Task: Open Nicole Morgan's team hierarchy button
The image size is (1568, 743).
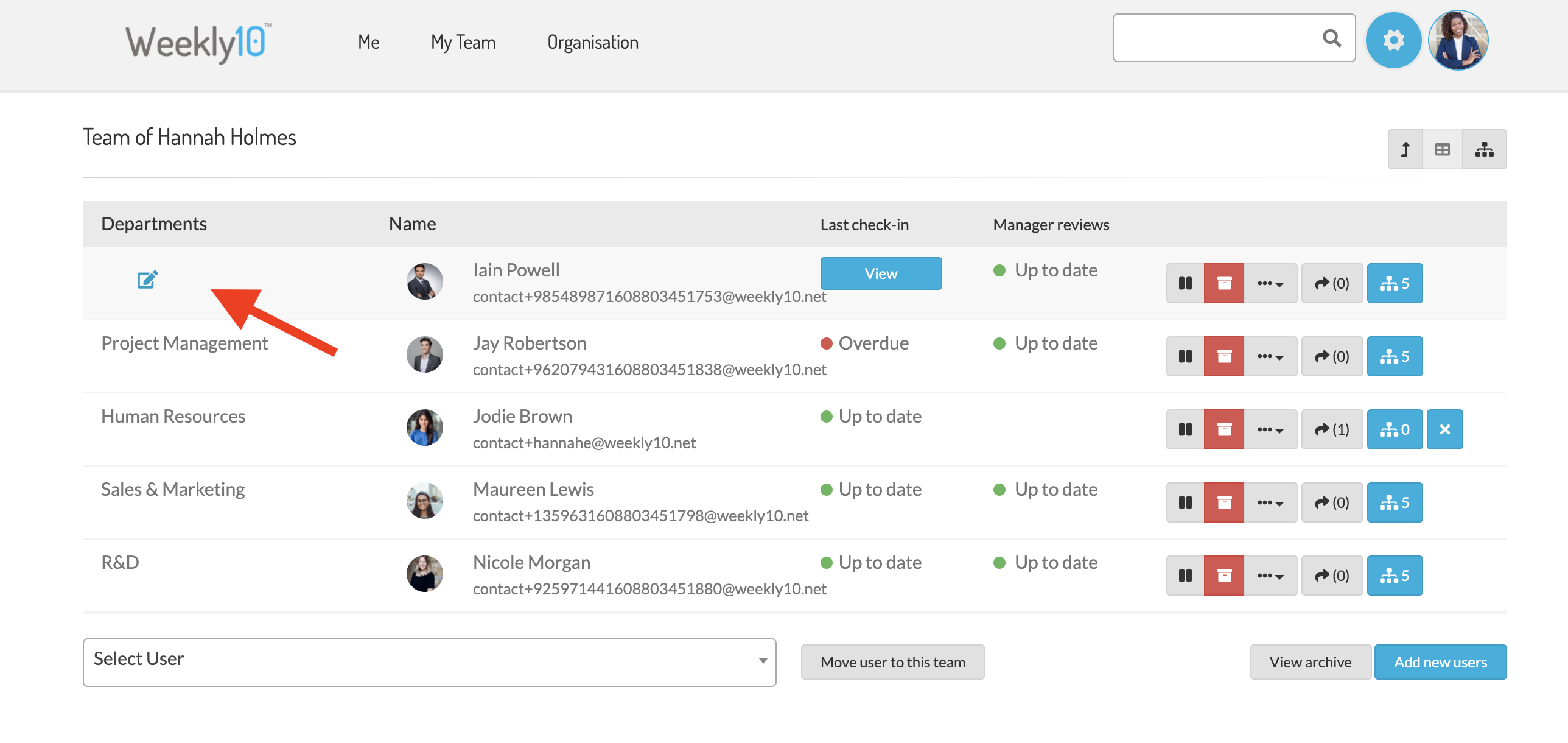Action: coord(1394,576)
